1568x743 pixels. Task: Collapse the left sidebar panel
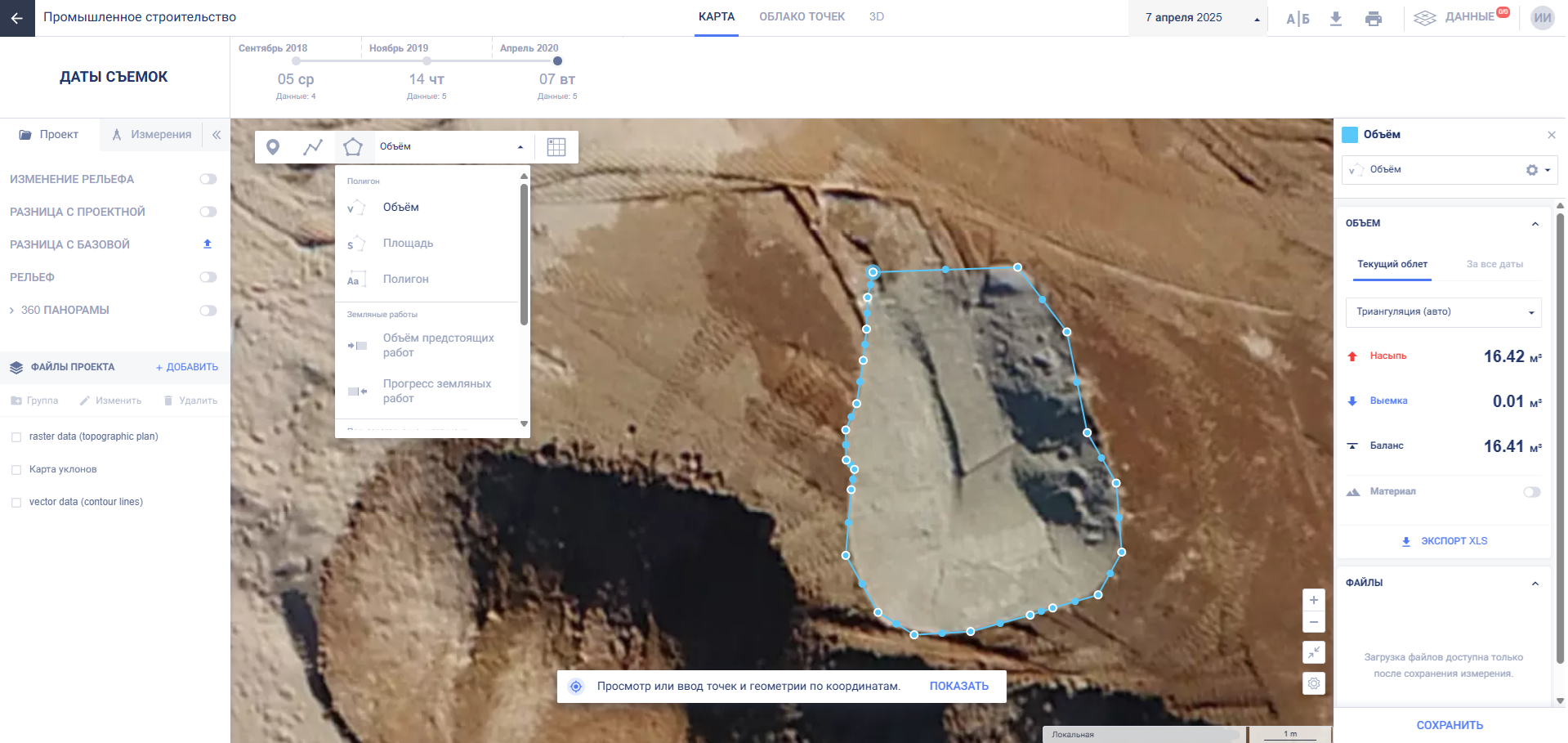point(217,135)
